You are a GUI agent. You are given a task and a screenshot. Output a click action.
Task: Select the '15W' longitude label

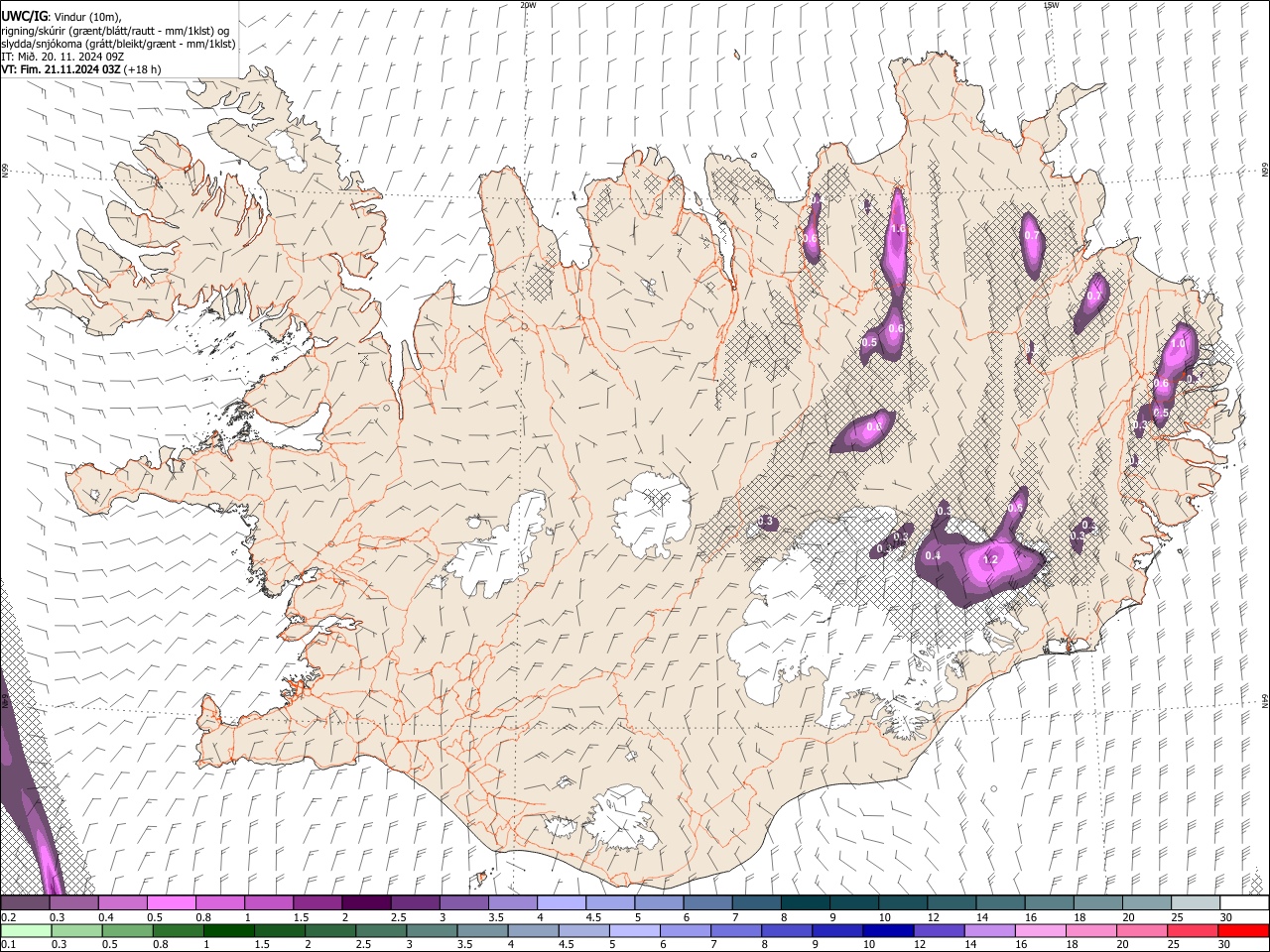(x=1051, y=5)
